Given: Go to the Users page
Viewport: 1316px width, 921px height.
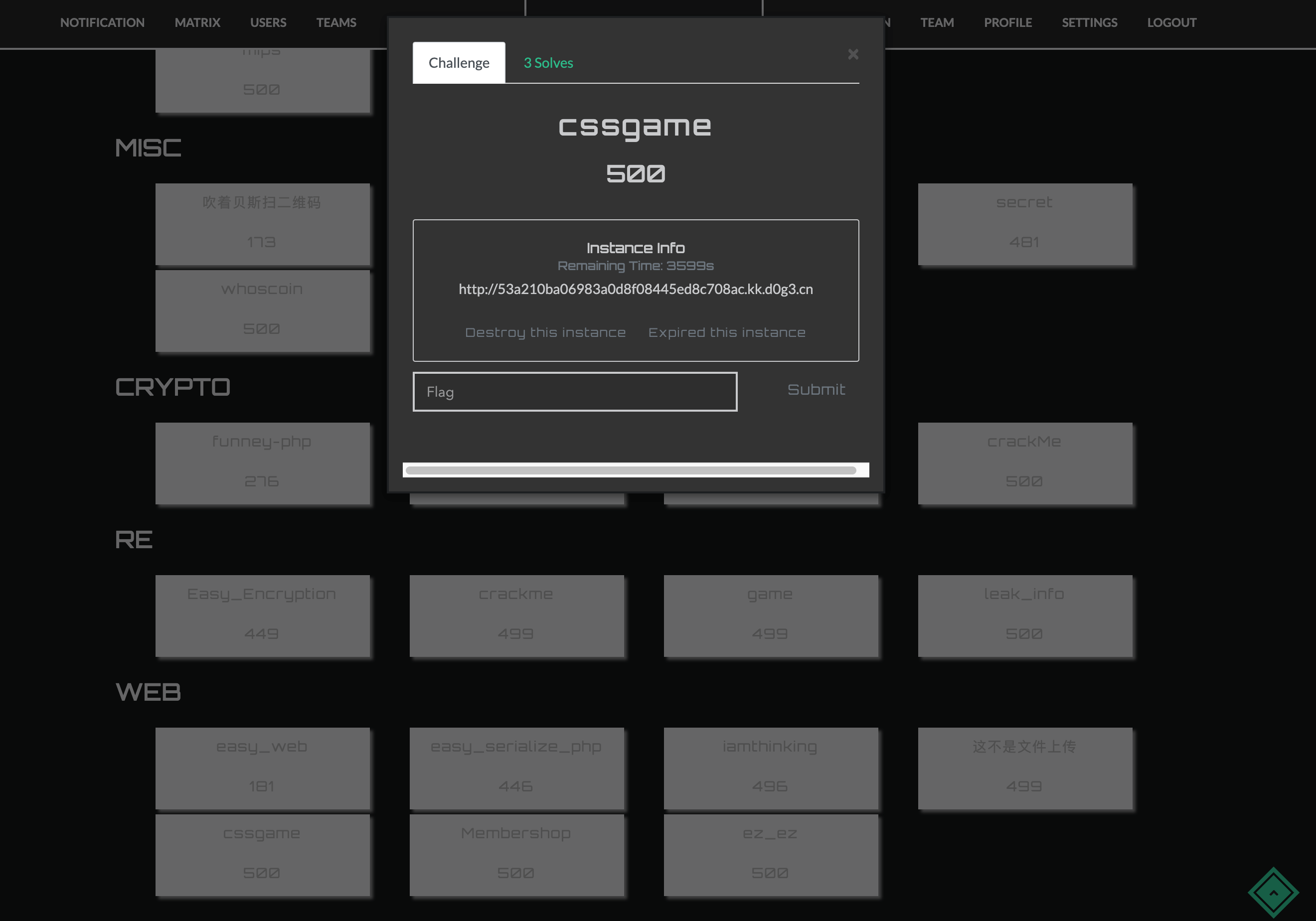Looking at the screenshot, I should pyautogui.click(x=268, y=23).
